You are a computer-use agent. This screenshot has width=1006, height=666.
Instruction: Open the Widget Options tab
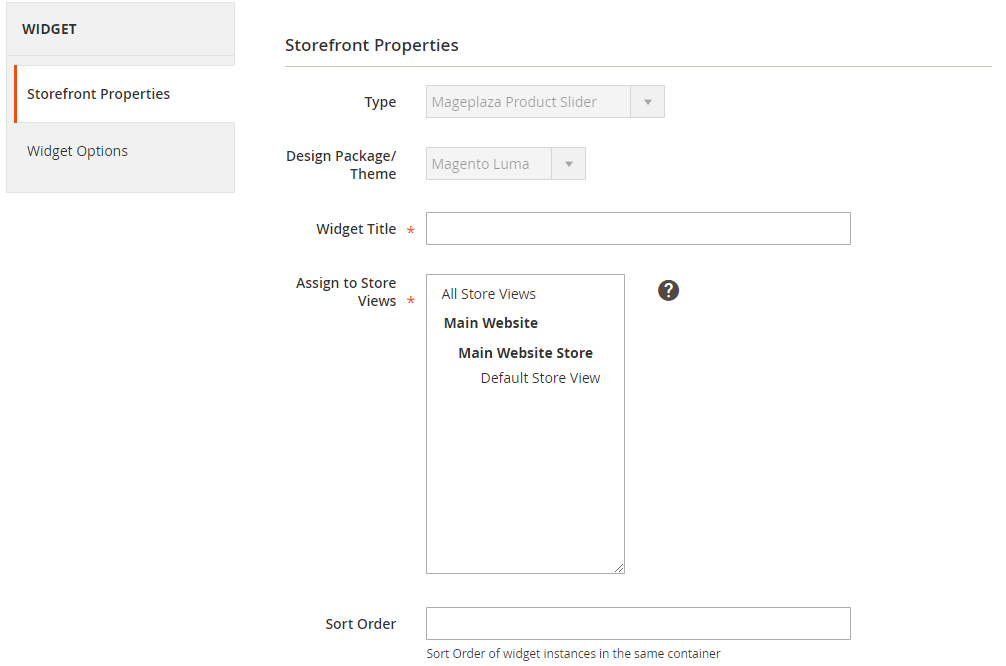[x=78, y=151]
